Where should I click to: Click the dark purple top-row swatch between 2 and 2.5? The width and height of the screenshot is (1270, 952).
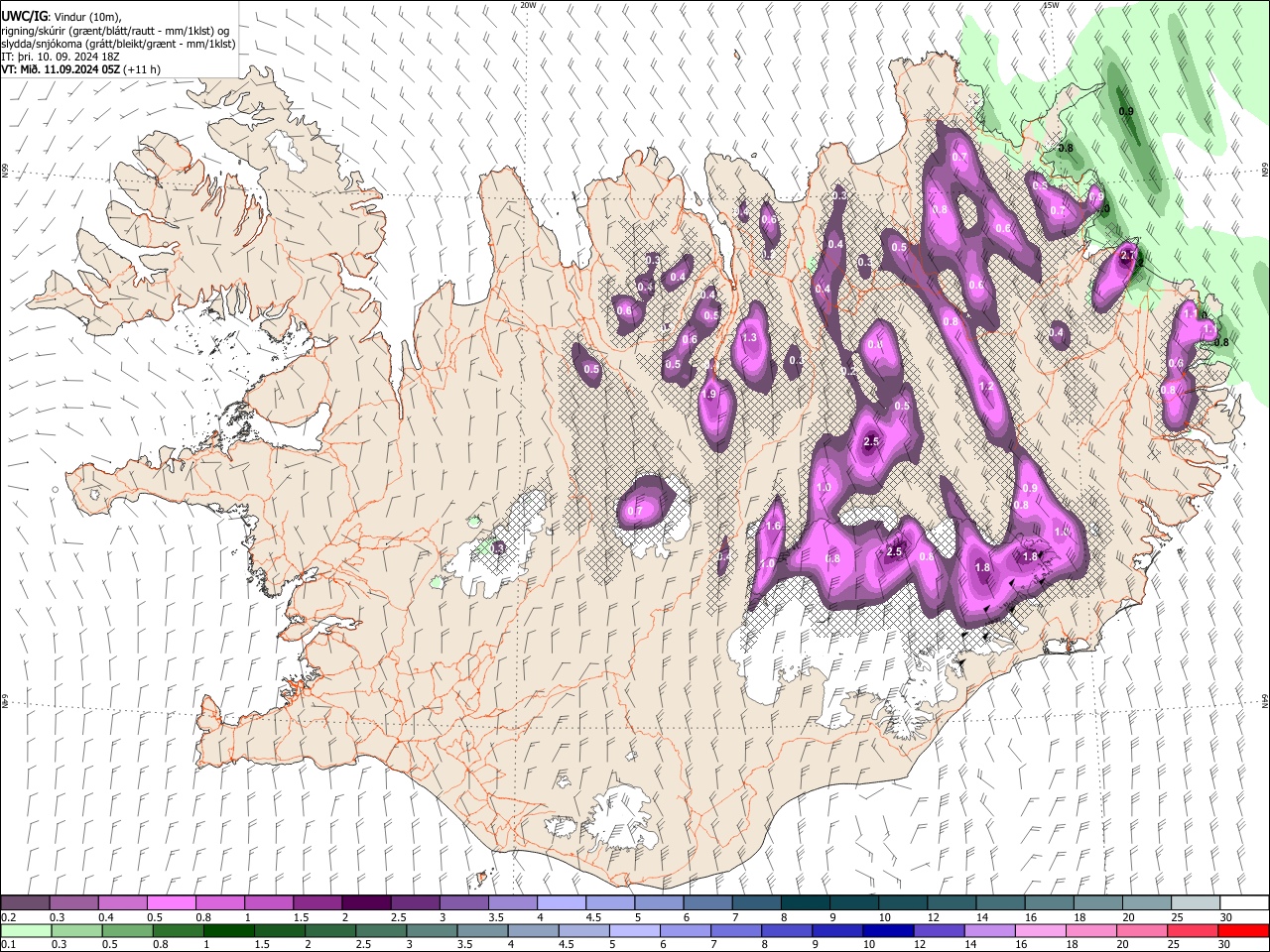366,903
